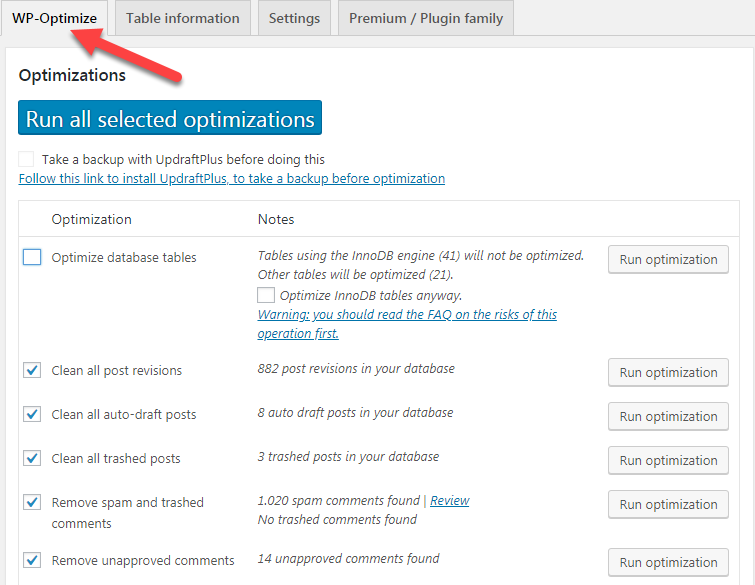Uncheck the Clean all post revisions checkbox
This screenshot has height=585, width=755.
pos(32,370)
